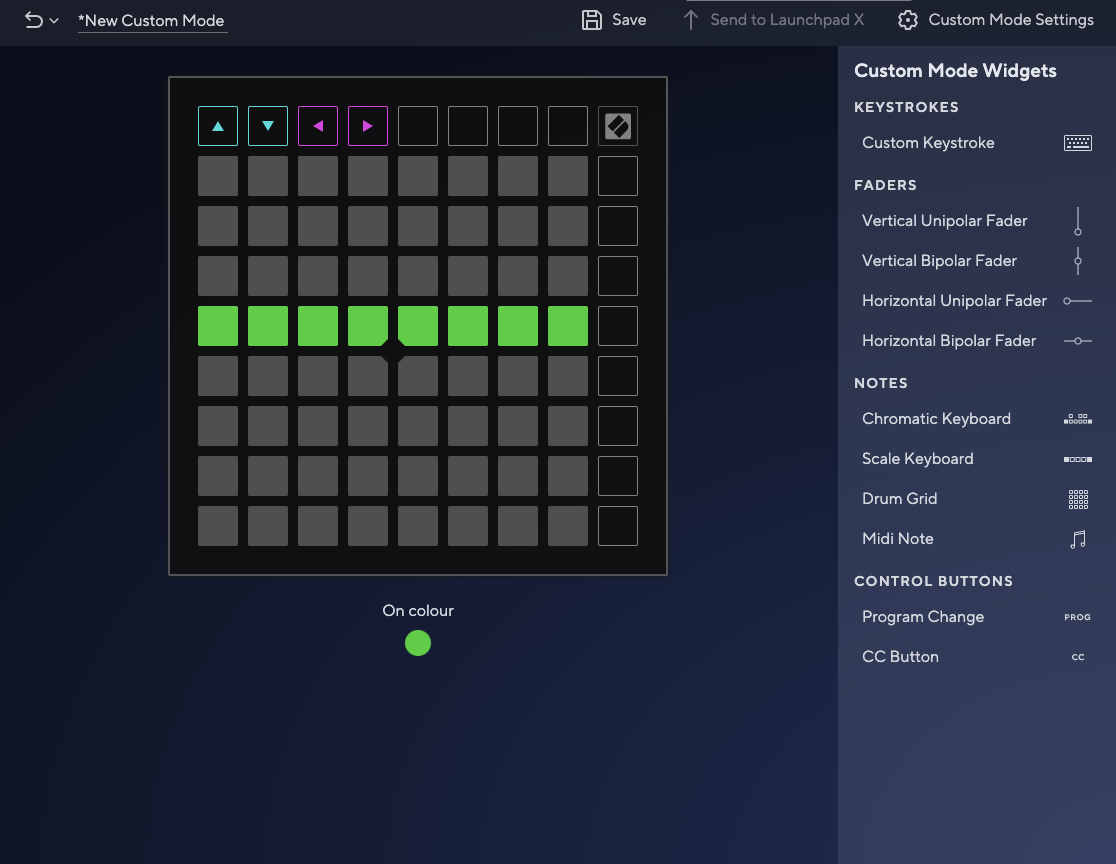Click the up arrow pad button

point(218,126)
